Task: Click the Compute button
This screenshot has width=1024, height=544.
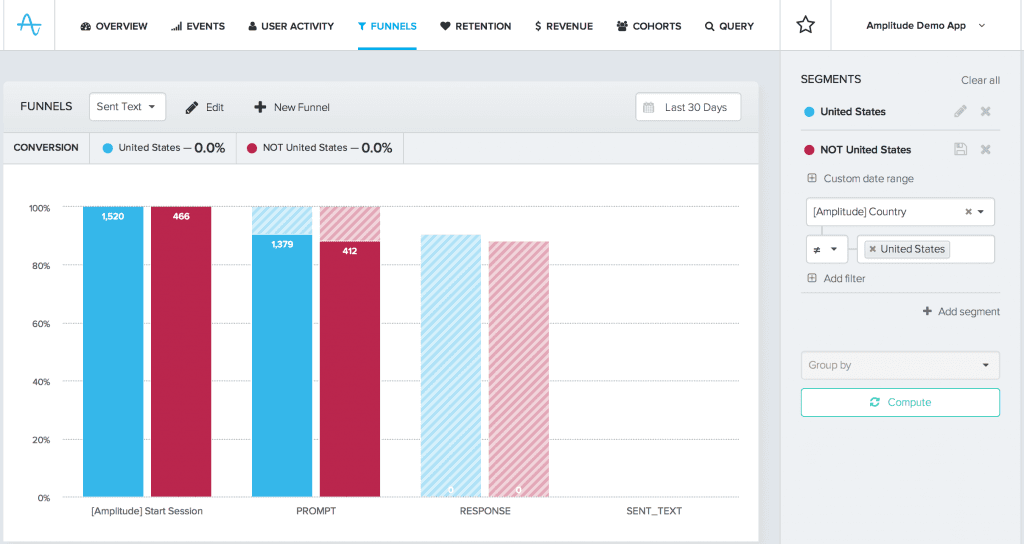Action: pyautogui.click(x=900, y=402)
